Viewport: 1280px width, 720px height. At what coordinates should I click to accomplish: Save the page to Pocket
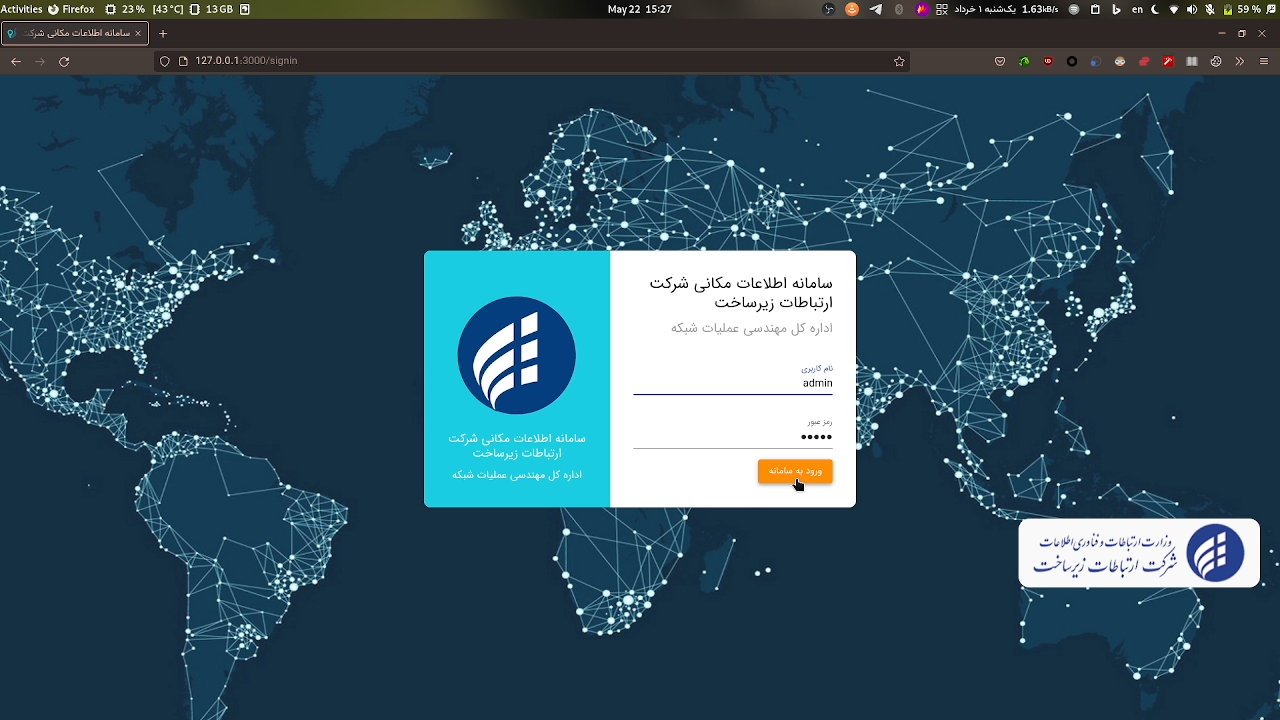point(1000,61)
